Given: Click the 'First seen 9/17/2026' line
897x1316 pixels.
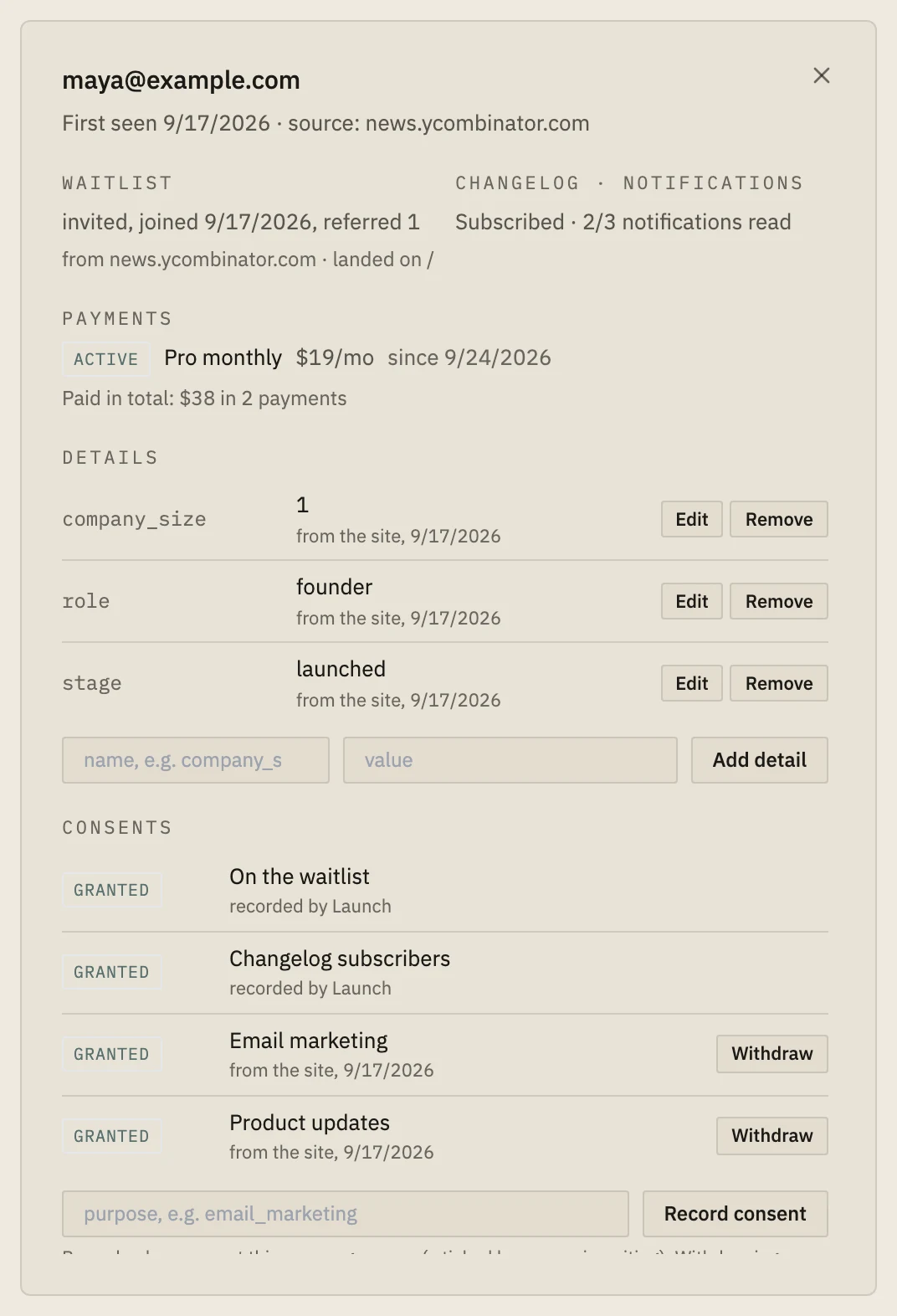Looking at the screenshot, I should pyautogui.click(x=325, y=124).
